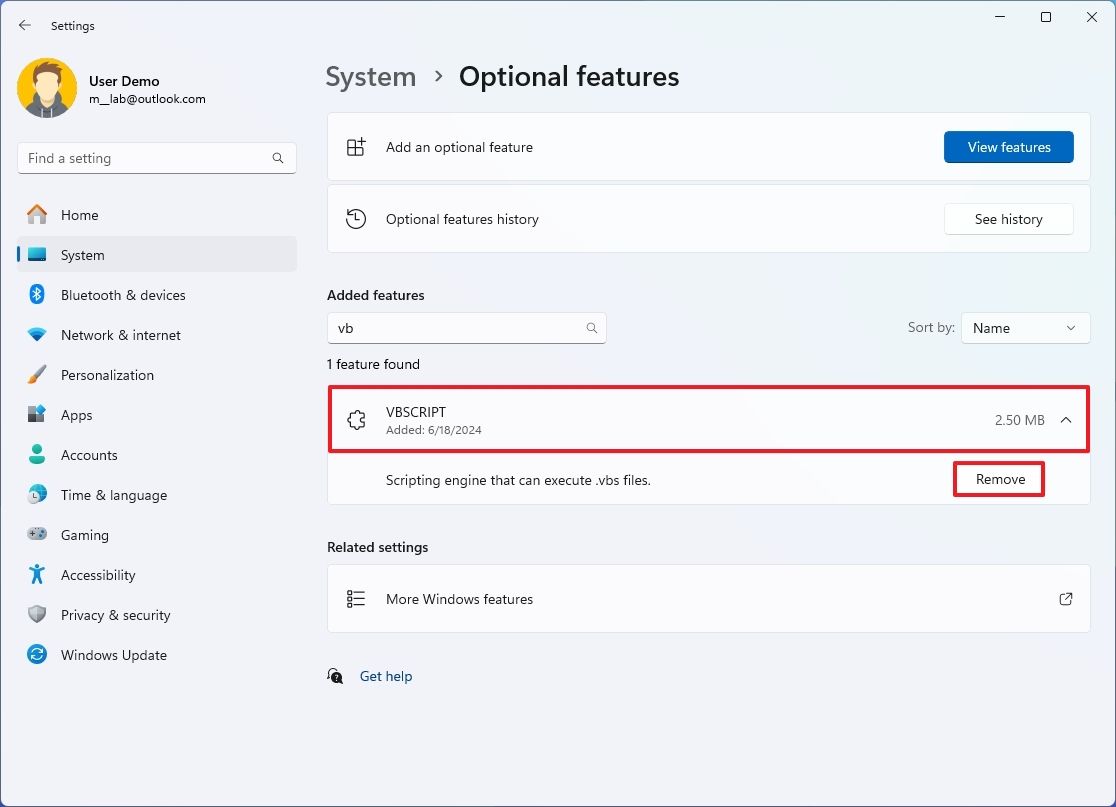Click the More Windows features list icon

[x=356, y=599]
